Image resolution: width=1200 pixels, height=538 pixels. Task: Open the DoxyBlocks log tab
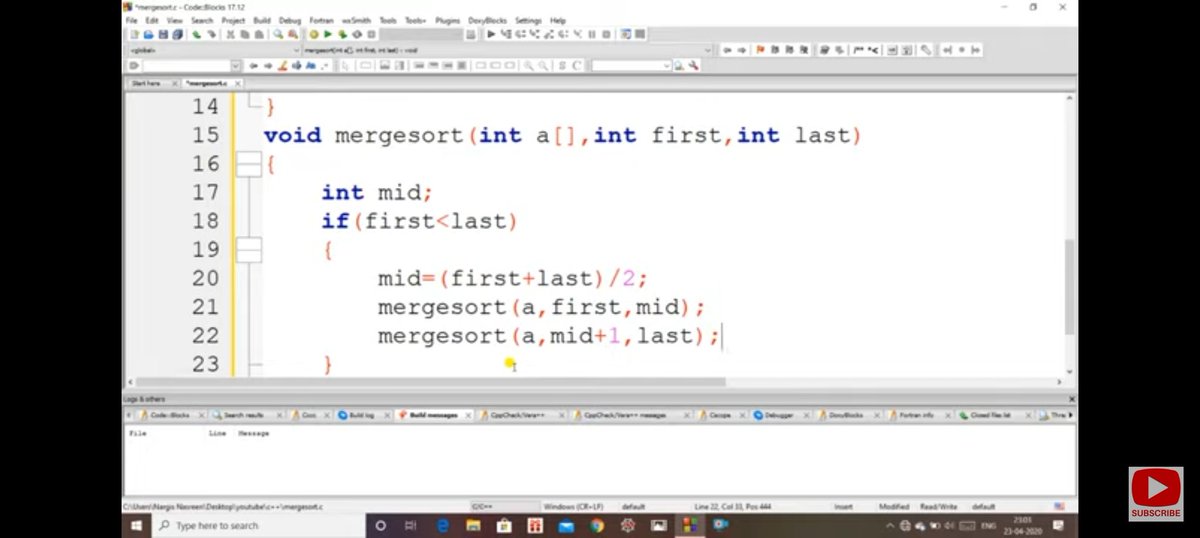tap(847, 414)
